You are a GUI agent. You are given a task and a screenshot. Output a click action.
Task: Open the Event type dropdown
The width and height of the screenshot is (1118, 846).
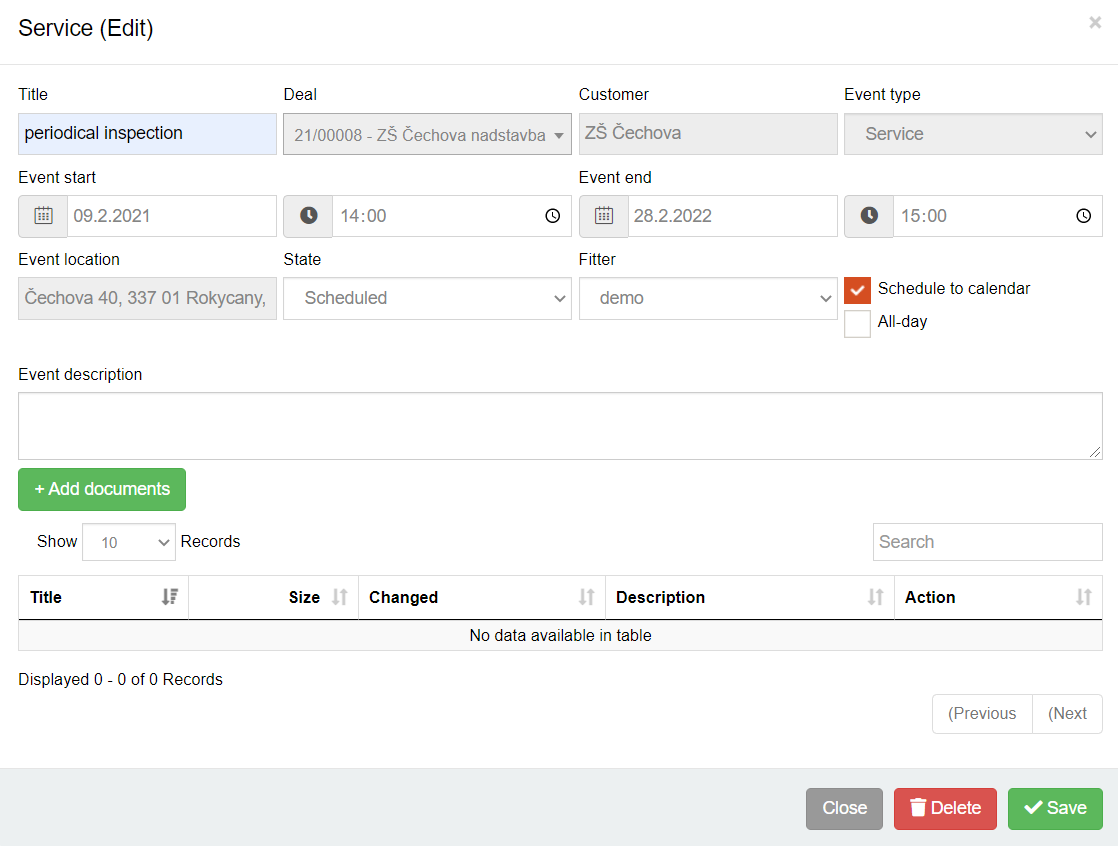pyautogui.click(x=973, y=134)
